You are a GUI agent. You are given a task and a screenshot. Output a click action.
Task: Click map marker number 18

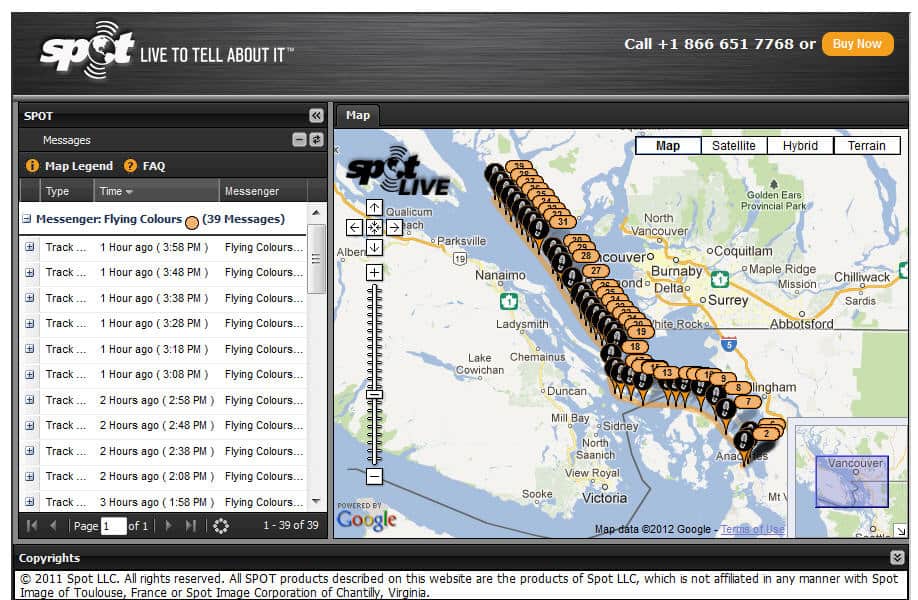(635, 347)
